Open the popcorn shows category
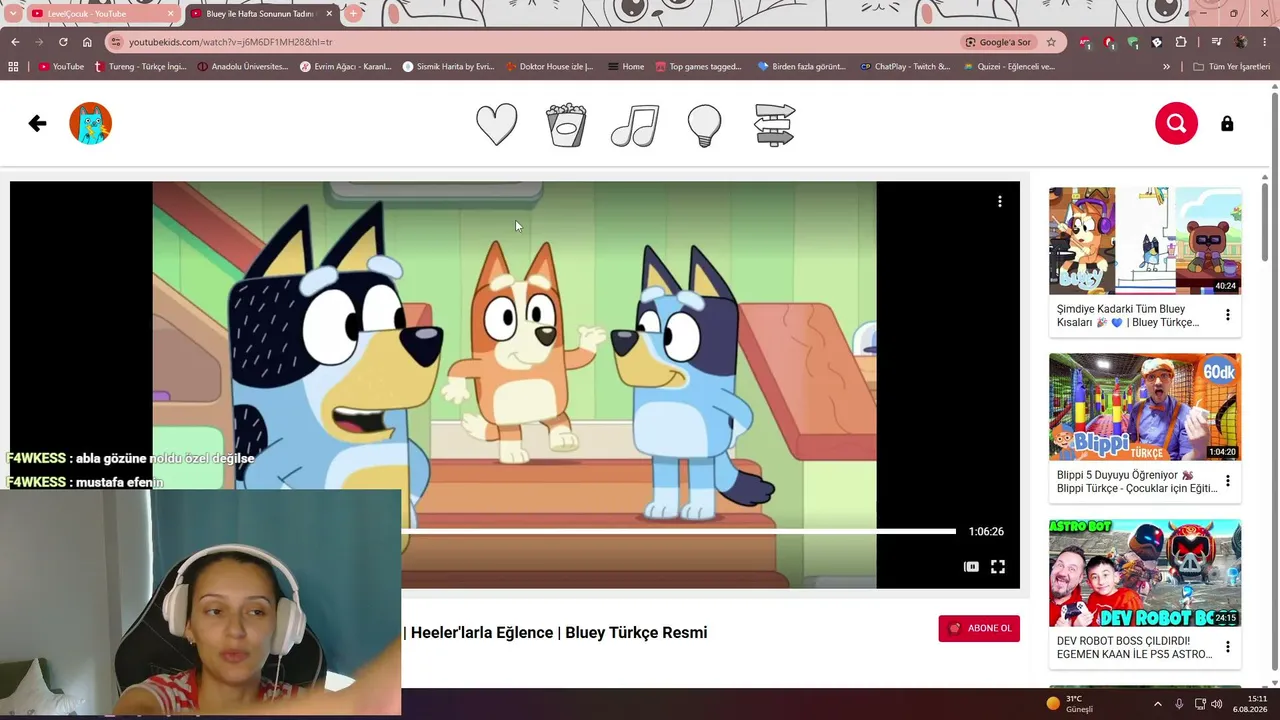 click(566, 125)
